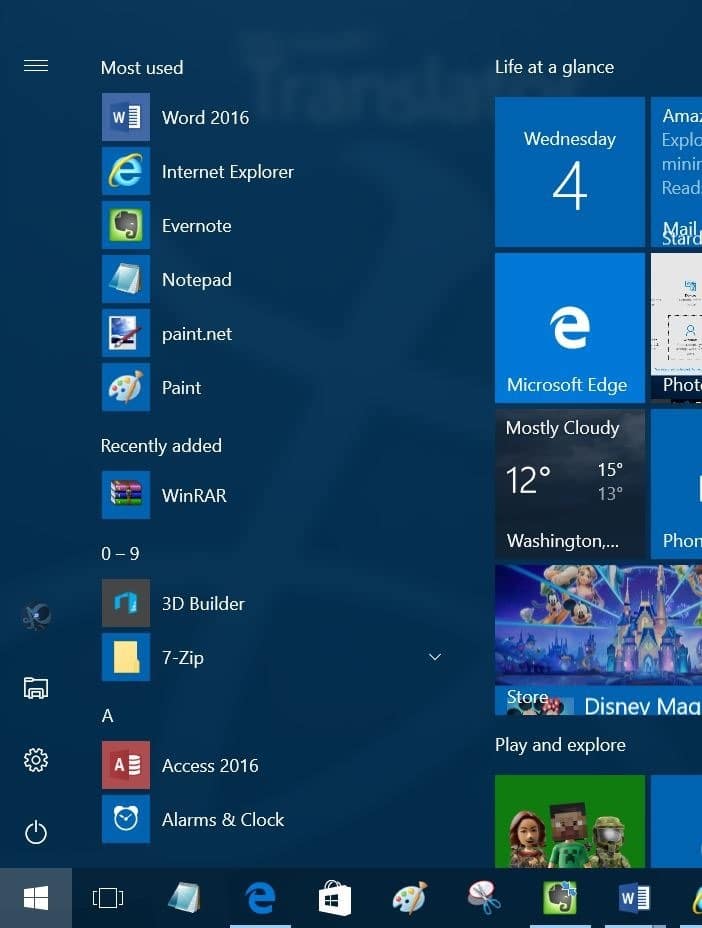
Task: Click the 'Recently added' heading
Action: point(161,446)
